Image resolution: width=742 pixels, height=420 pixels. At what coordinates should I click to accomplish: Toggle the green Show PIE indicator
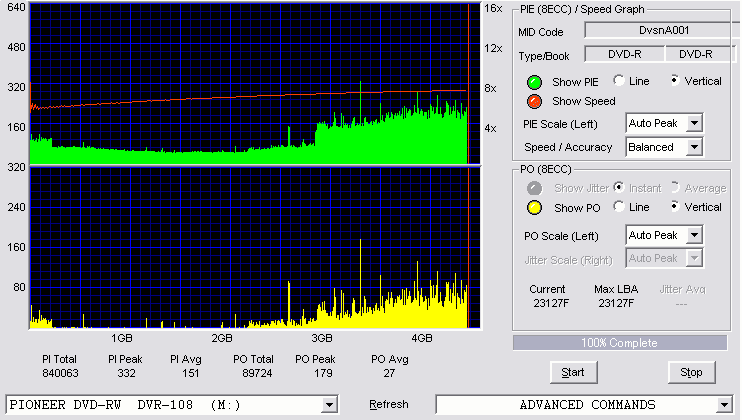[x=534, y=82]
